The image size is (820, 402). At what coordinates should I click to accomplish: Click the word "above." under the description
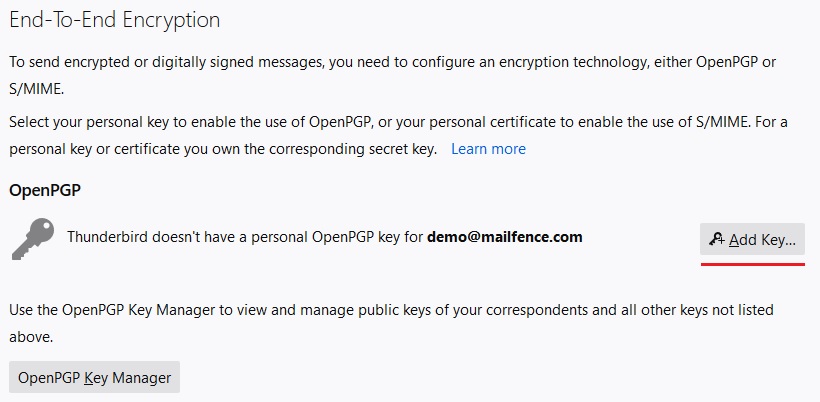[31, 337]
